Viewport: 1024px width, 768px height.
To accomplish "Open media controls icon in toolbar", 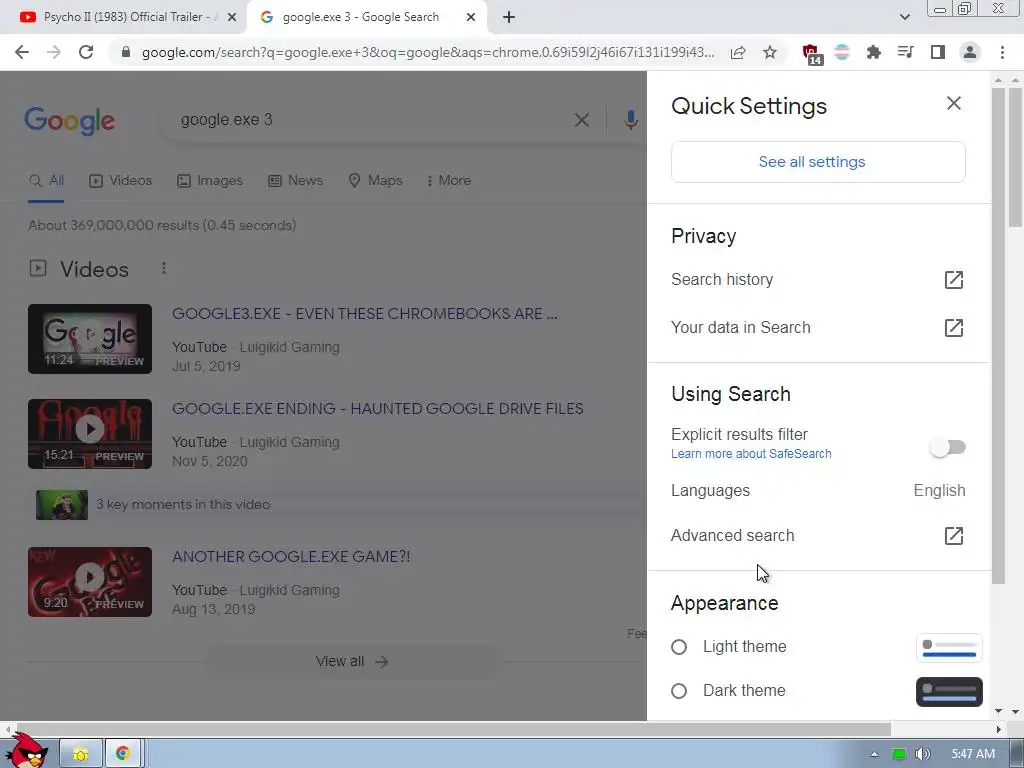I will (905, 52).
